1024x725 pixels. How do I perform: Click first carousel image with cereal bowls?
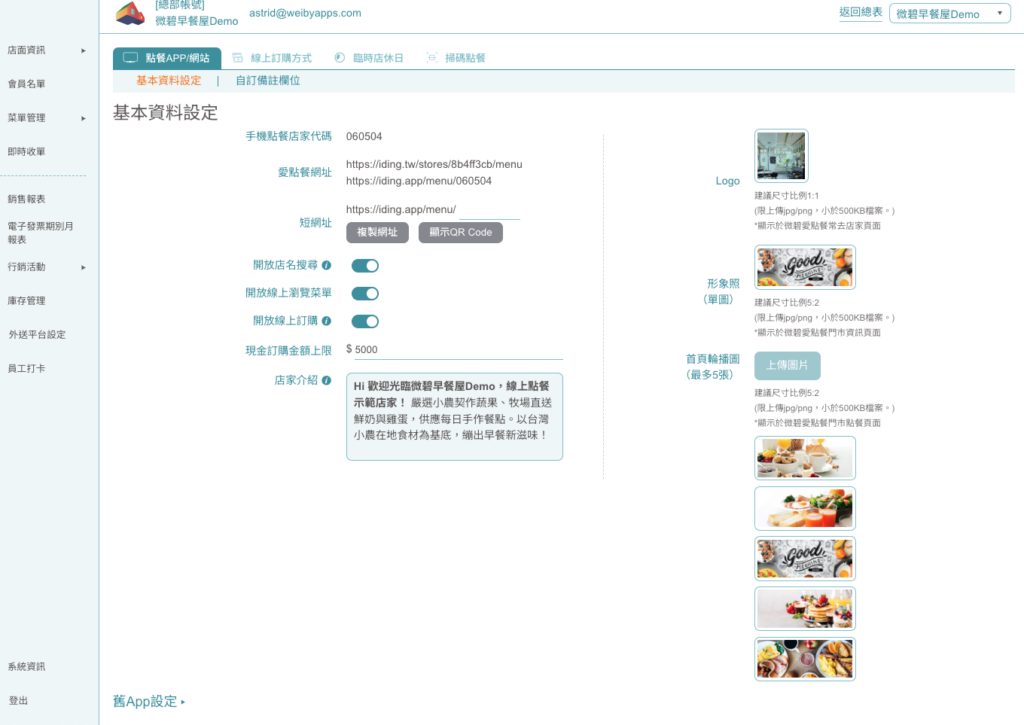805,458
